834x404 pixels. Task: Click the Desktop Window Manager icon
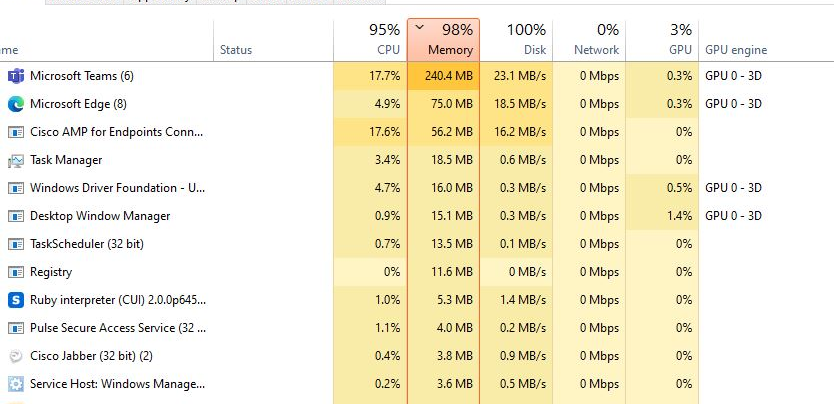coord(16,216)
